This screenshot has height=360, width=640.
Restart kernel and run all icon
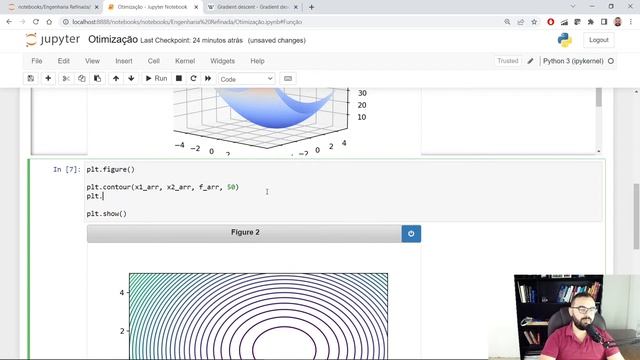[x=208, y=78]
